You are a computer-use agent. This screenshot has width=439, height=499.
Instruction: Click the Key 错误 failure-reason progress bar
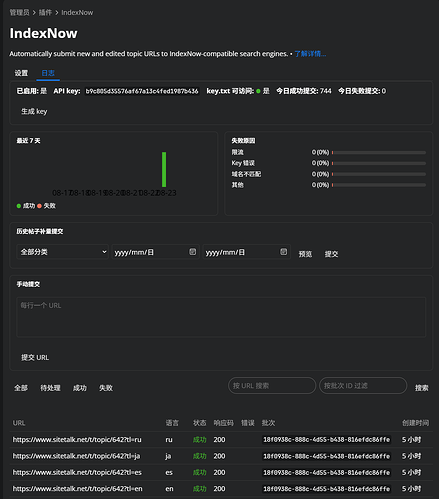point(379,163)
